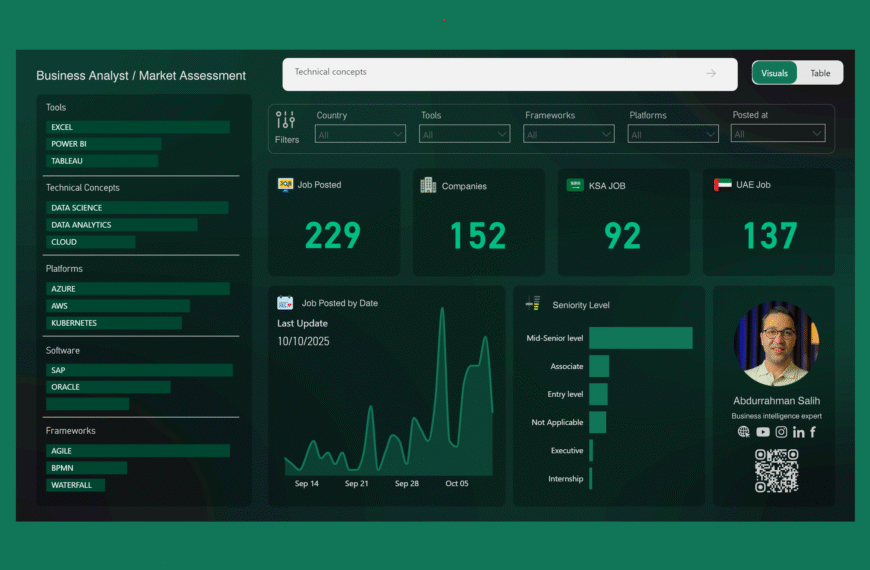
Task: Open the YouTube icon link
Action: point(763,432)
